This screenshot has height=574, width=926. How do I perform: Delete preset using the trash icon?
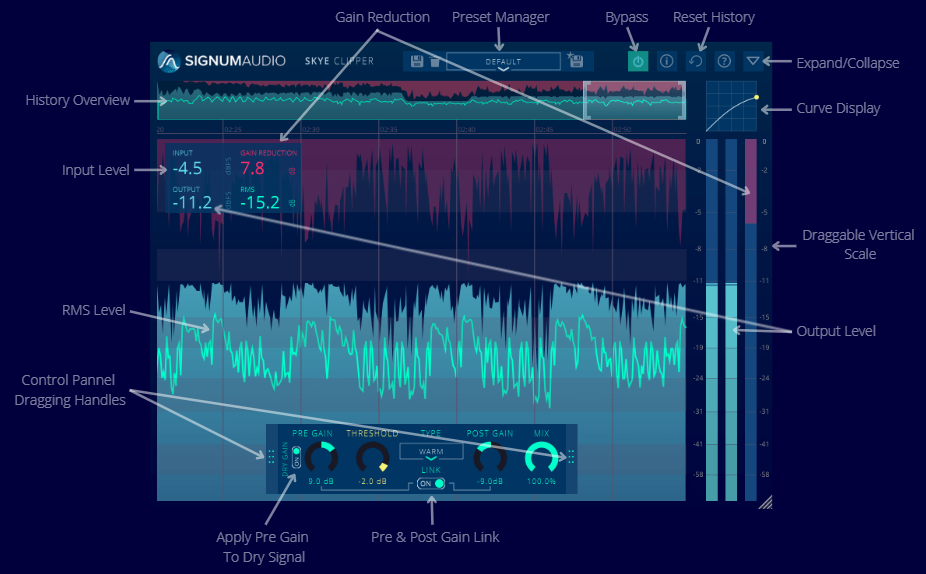coord(435,61)
